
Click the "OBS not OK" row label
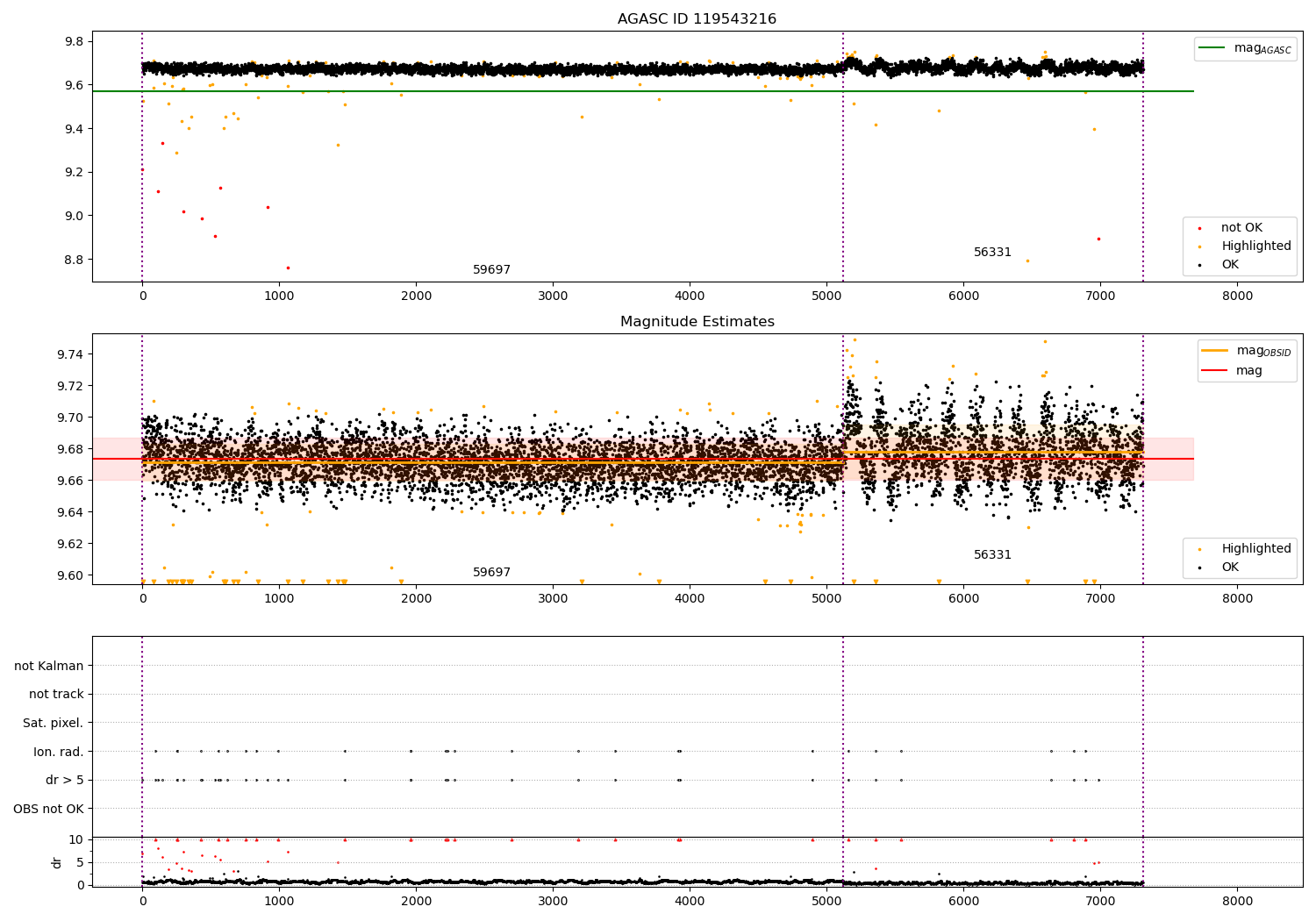49,809
